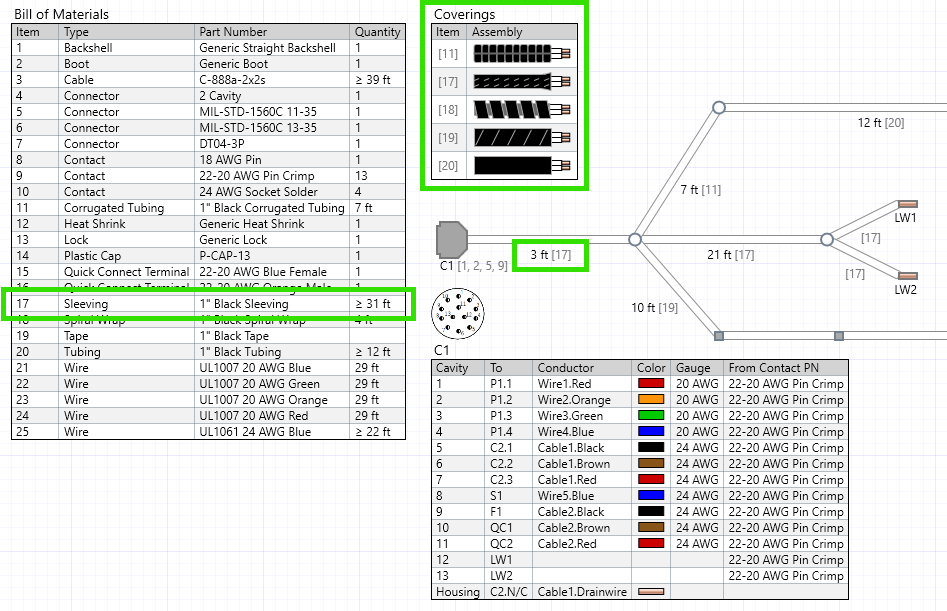Image resolution: width=947 pixels, height=611 pixels.
Task: Select the Cable1.Drainwire swatch in the Housing row
Action: [650, 592]
